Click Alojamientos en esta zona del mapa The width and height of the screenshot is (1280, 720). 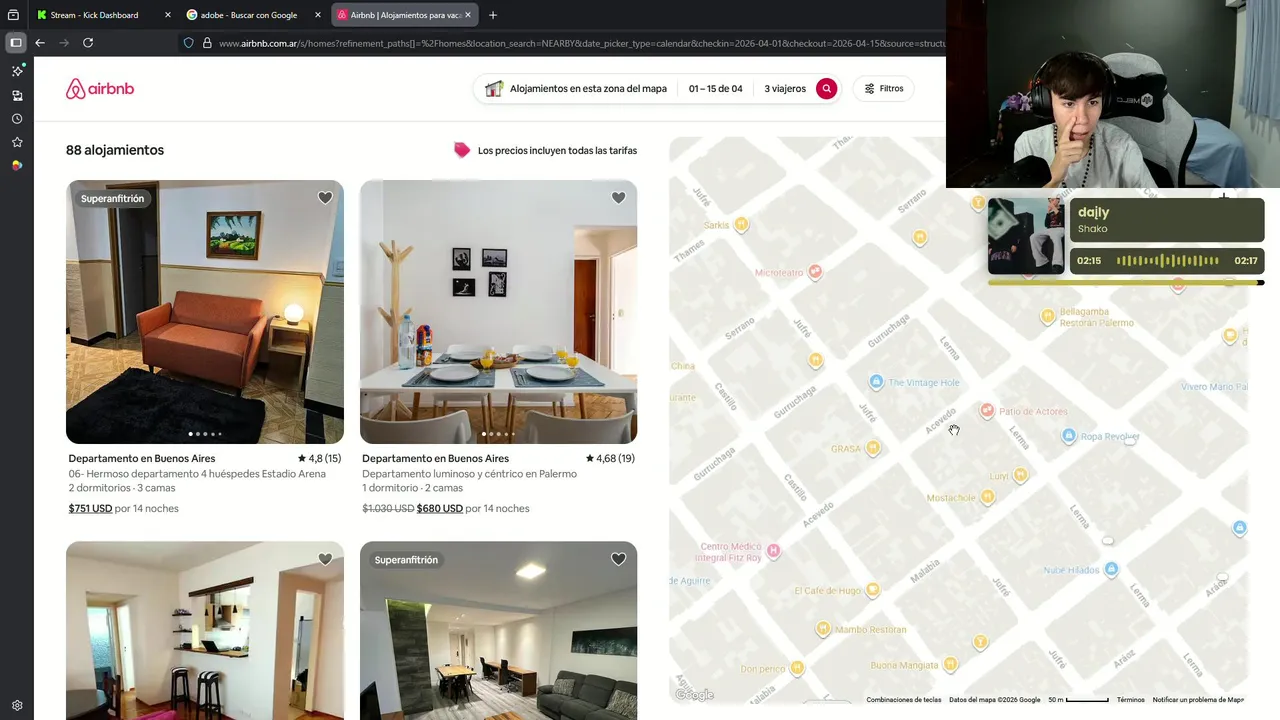tap(588, 89)
